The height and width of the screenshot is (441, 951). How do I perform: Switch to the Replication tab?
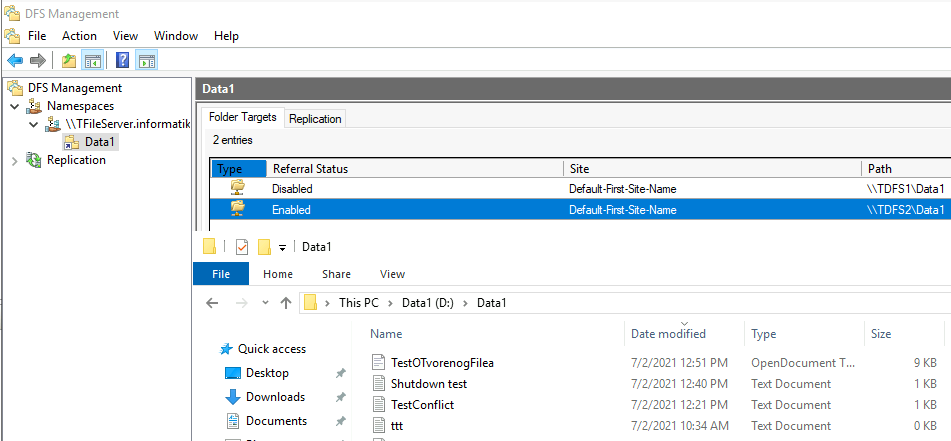(x=315, y=119)
